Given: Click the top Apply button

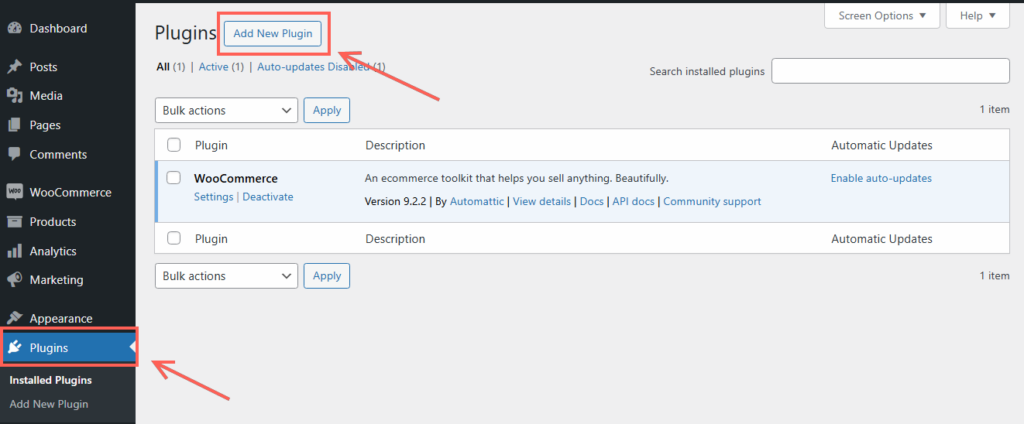Looking at the screenshot, I should tap(327, 110).
